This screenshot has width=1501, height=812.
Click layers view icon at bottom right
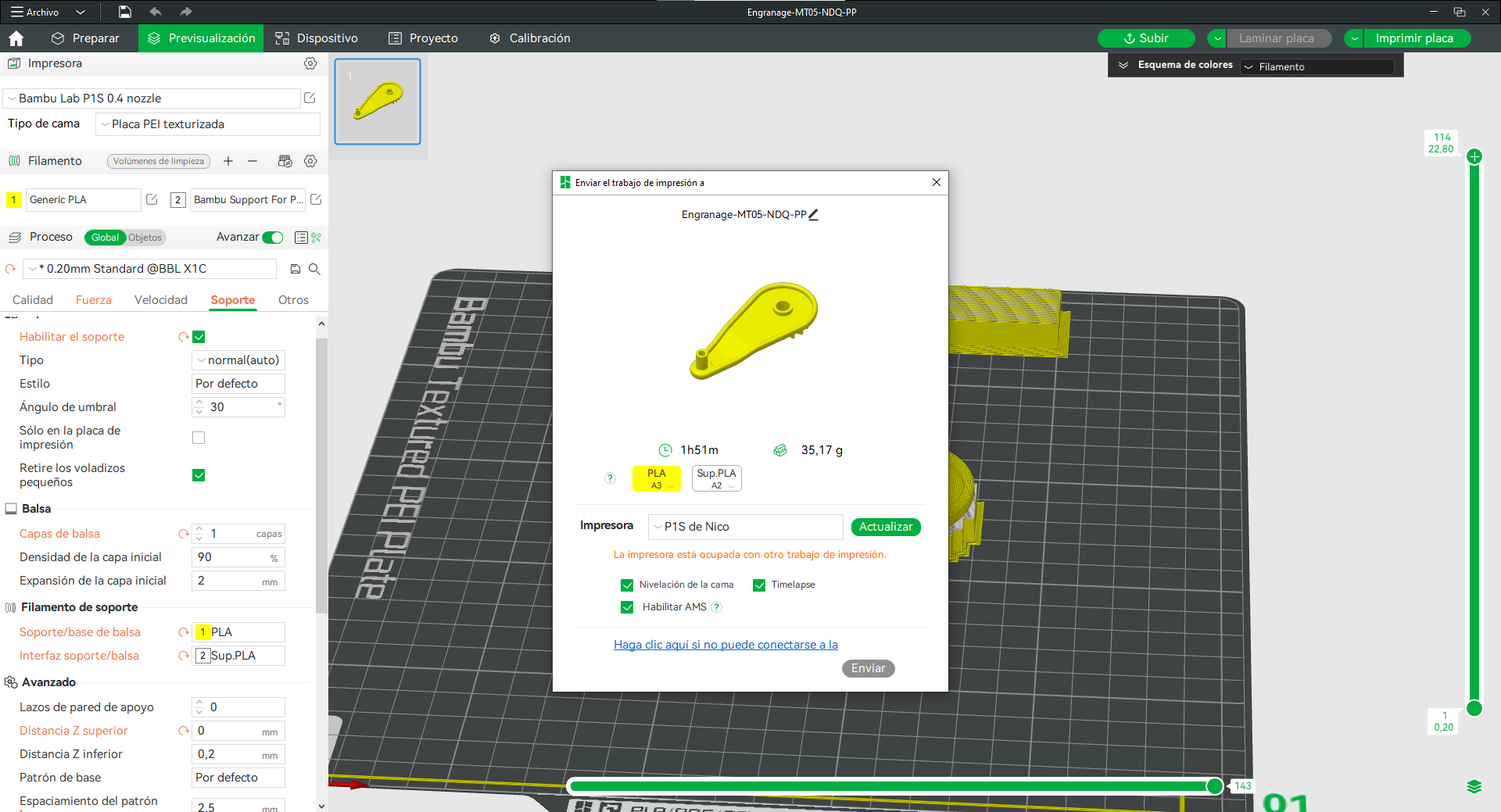[x=1474, y=786]
